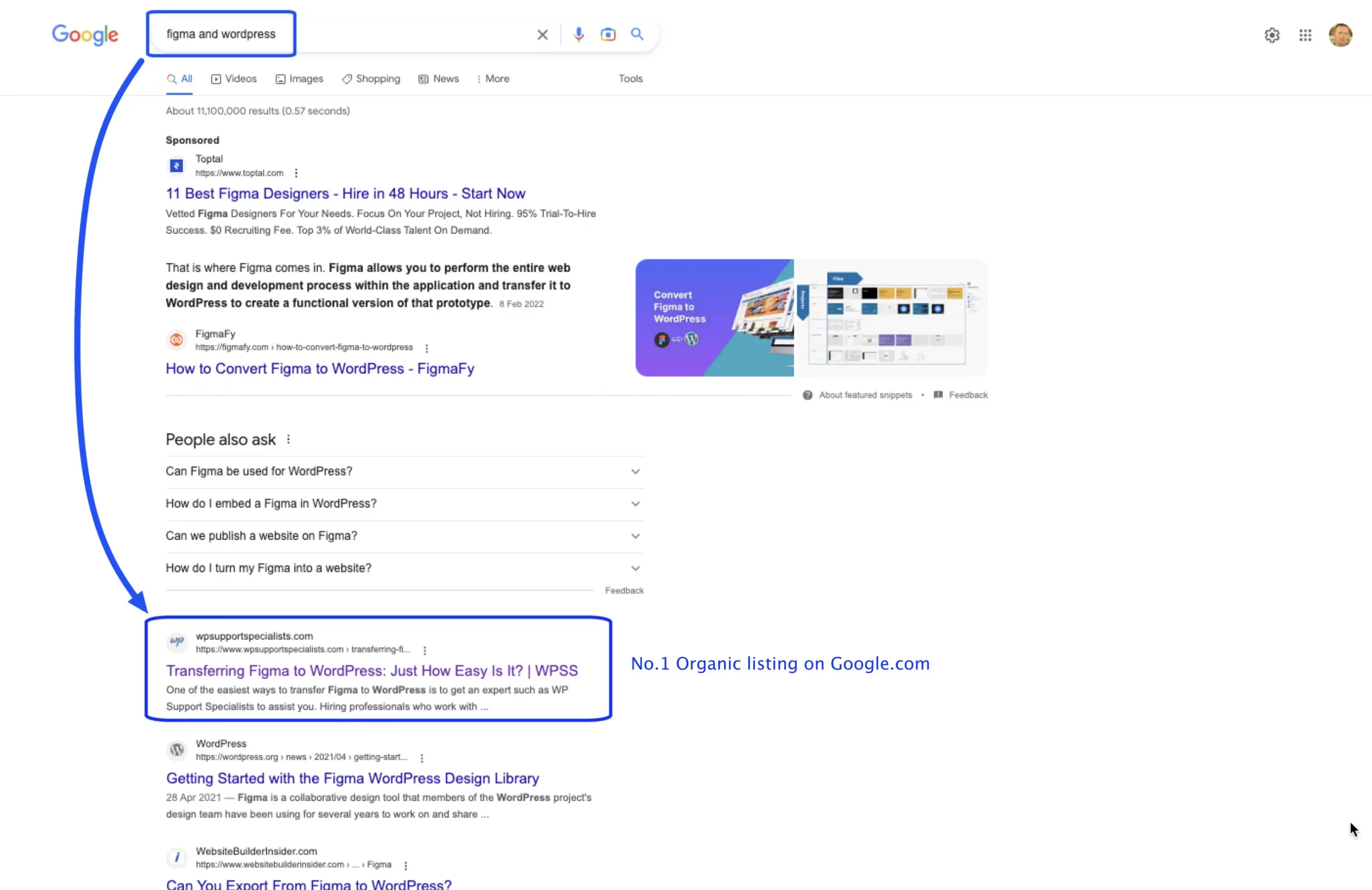Click About 11,100,000 results text
The height and width of the screenshot is (890, 1372).
point(258,111)
